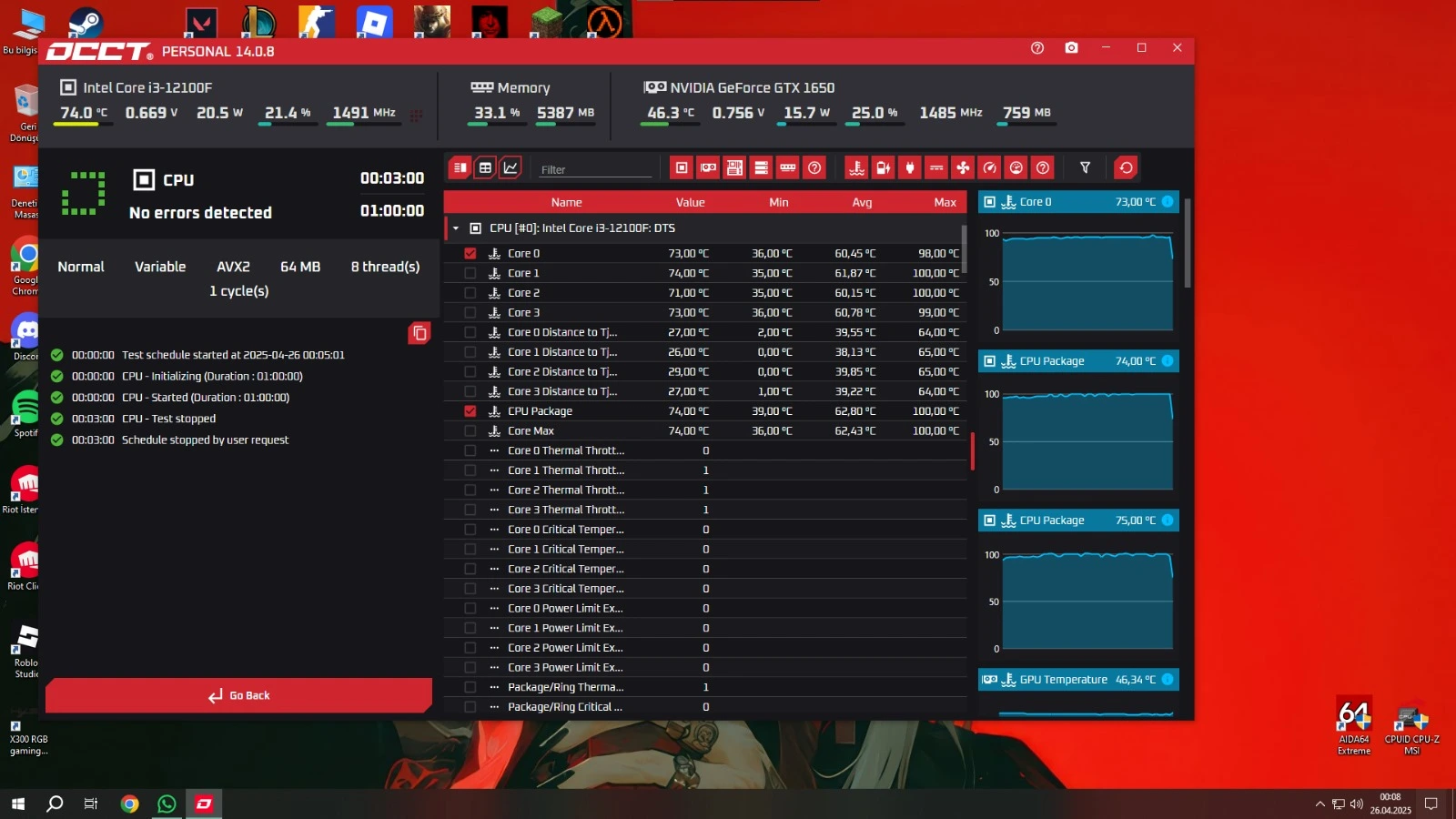This screenshot has width=1456, height=819.
Task: Click the graph panel vertical scrollbar
Action: click(x=1187, y=243)
